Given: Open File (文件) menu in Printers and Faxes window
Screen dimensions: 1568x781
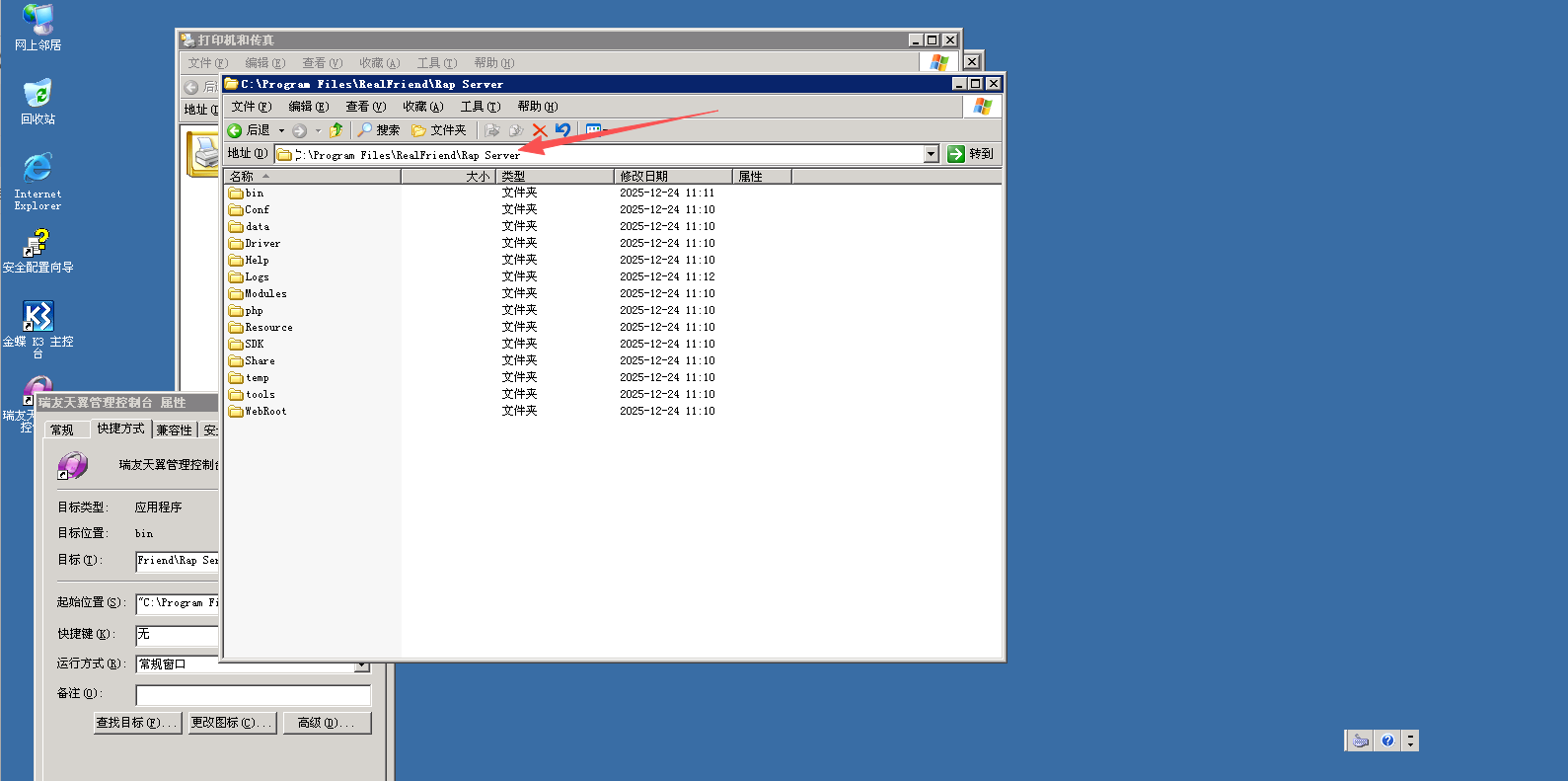Looking at the screenshot, I should click(x=207, y=63).
